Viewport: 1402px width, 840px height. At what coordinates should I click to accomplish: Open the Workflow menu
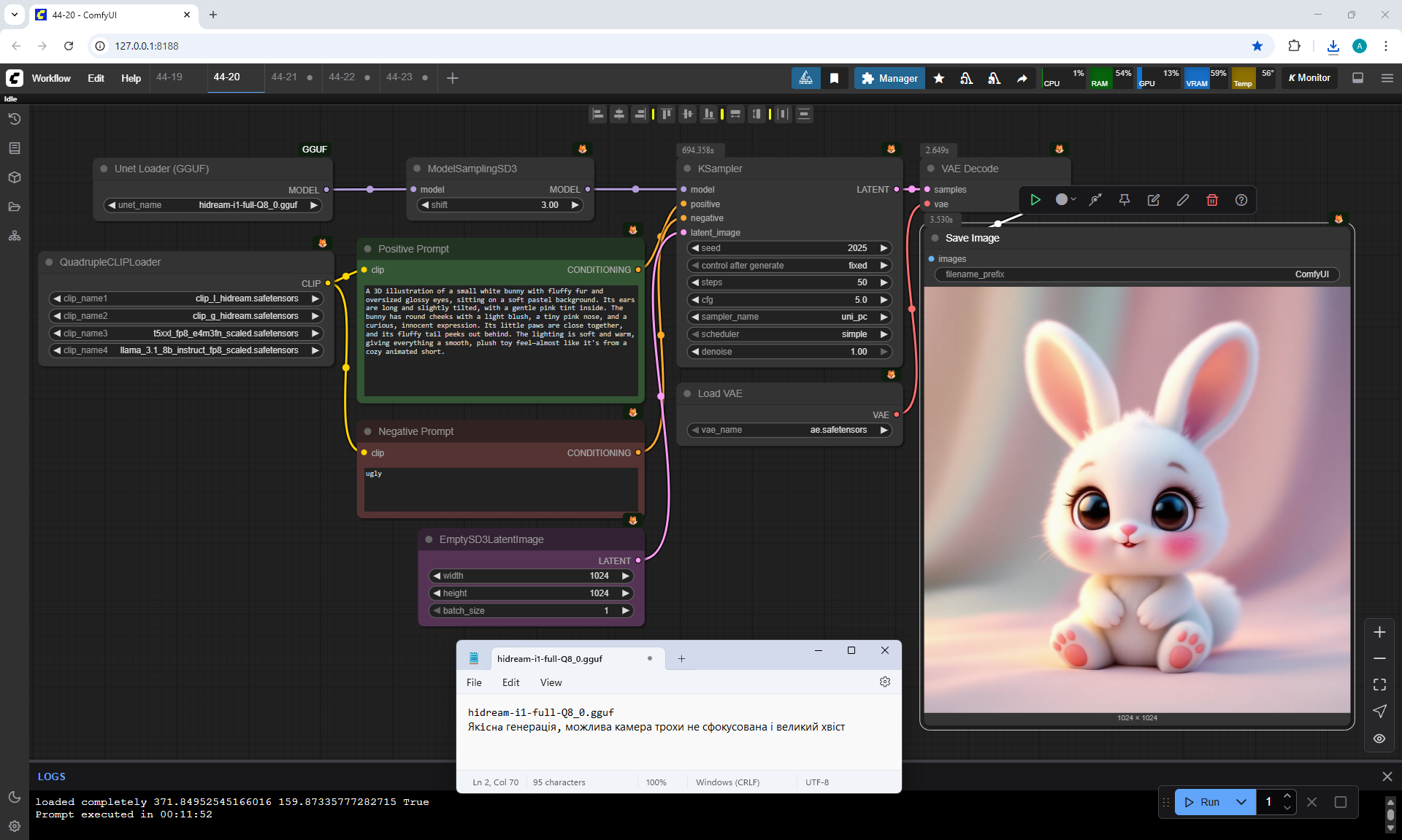coord(51,78)
